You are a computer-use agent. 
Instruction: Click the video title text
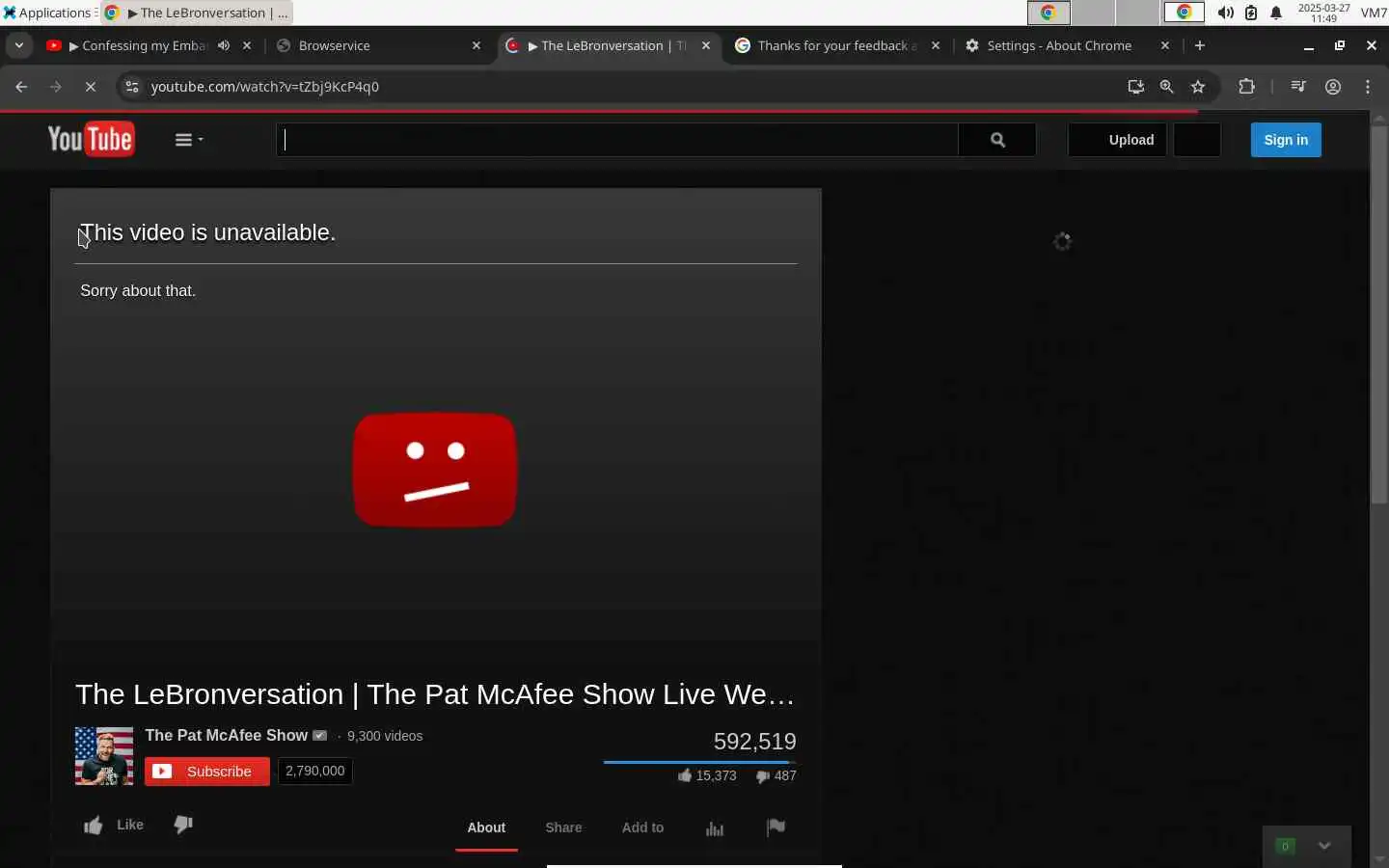click(435, 694)
